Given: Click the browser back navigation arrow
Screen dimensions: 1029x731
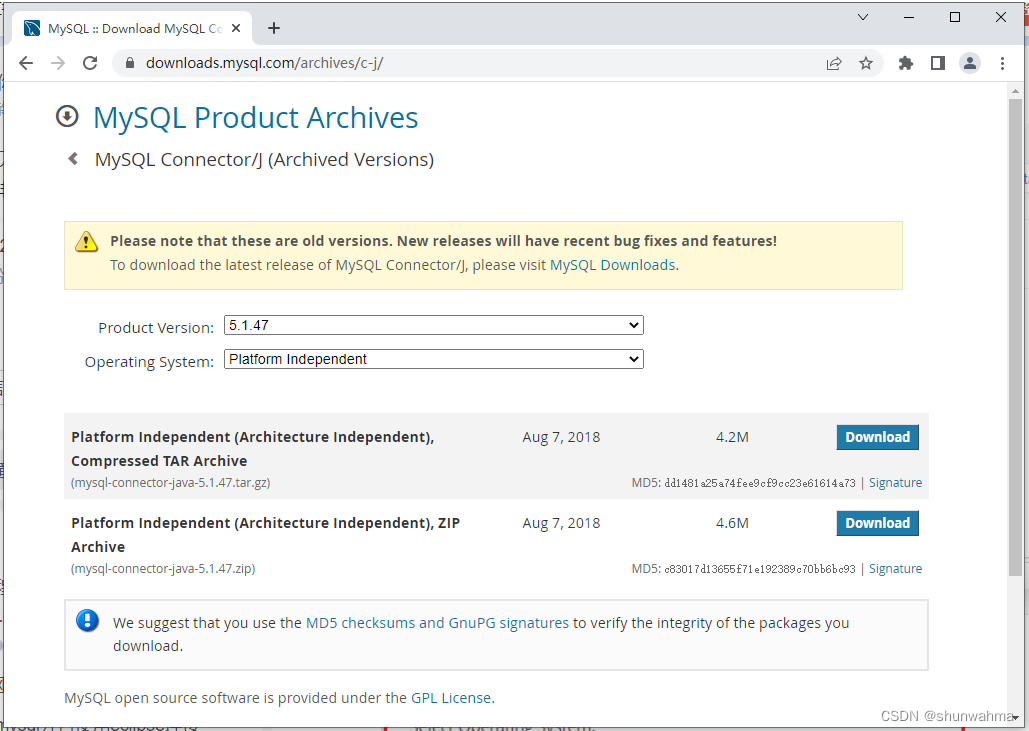Looking at the screenshot, I should point(26,62).
